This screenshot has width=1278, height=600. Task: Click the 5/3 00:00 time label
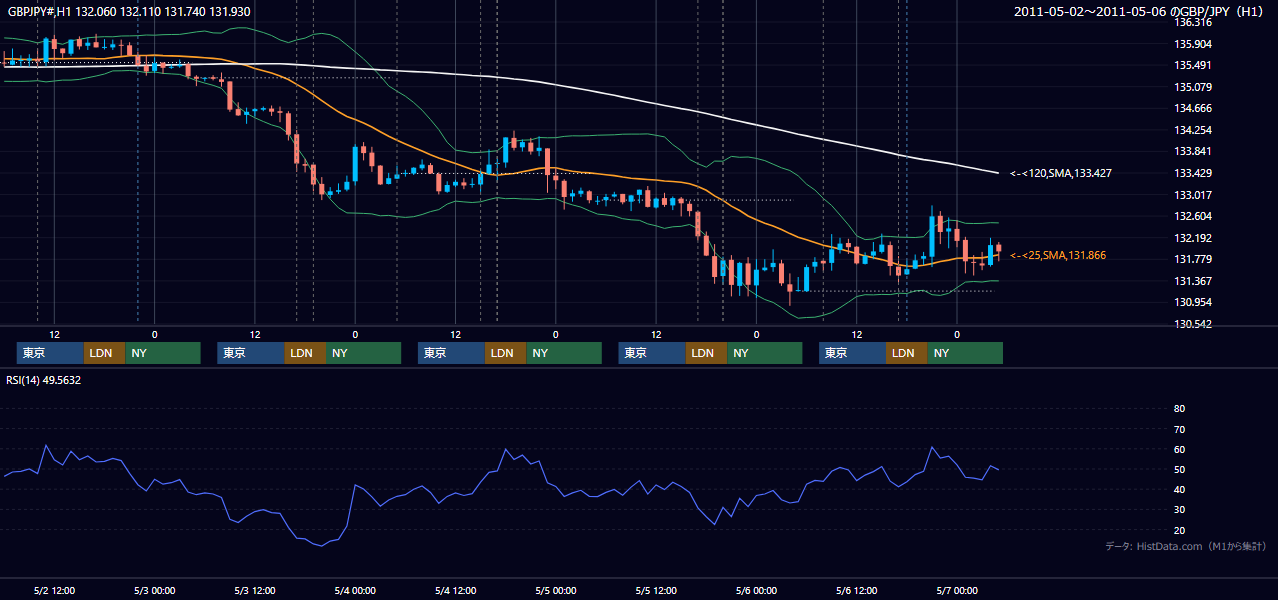click(154, 590)
